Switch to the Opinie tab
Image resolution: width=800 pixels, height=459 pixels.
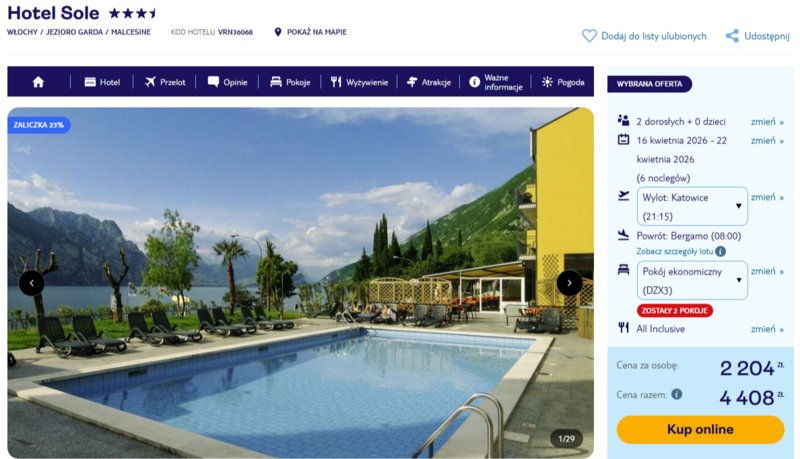click(x=228, y=82)
